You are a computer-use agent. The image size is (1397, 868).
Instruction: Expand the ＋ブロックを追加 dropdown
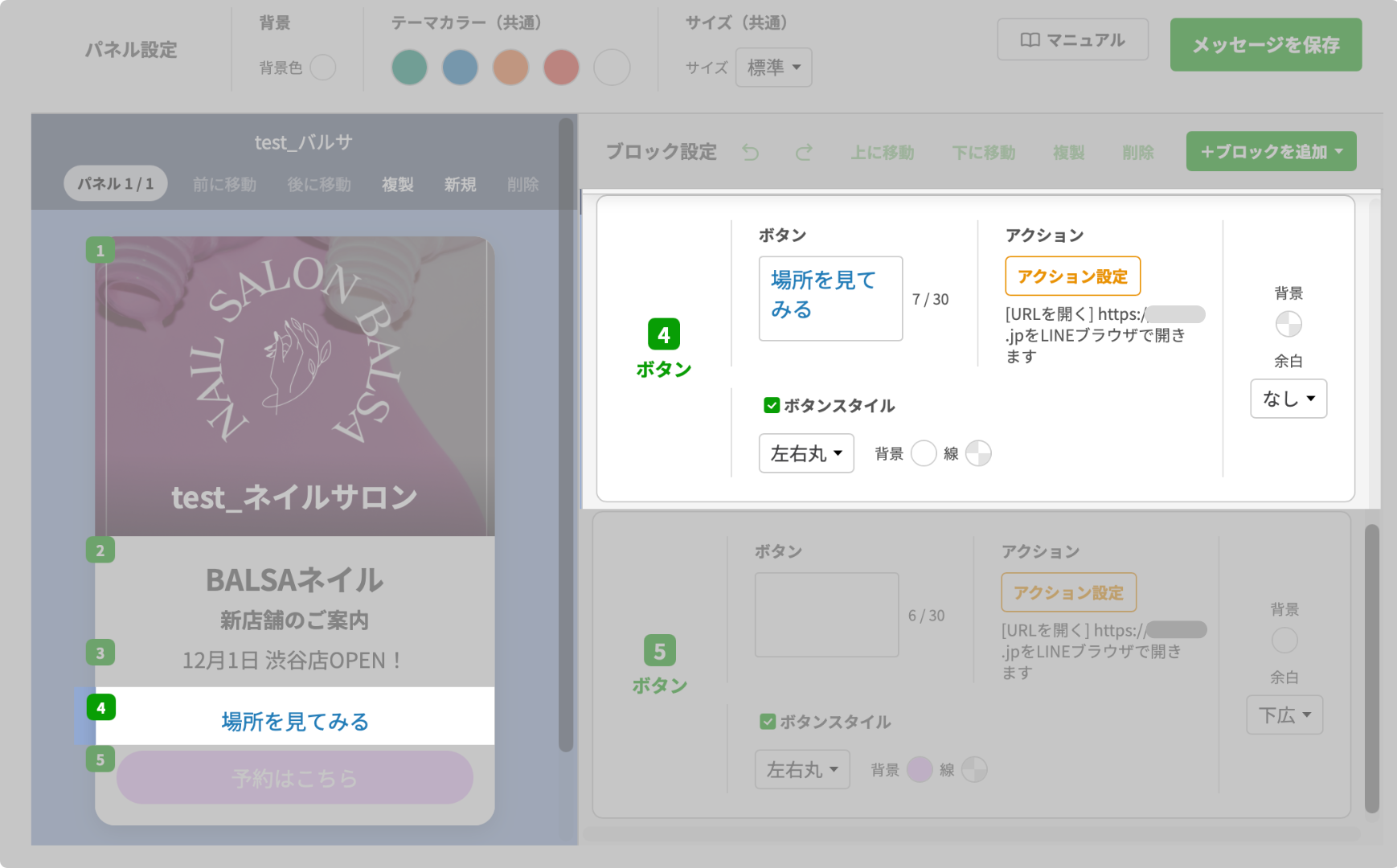pos(1270,151)
